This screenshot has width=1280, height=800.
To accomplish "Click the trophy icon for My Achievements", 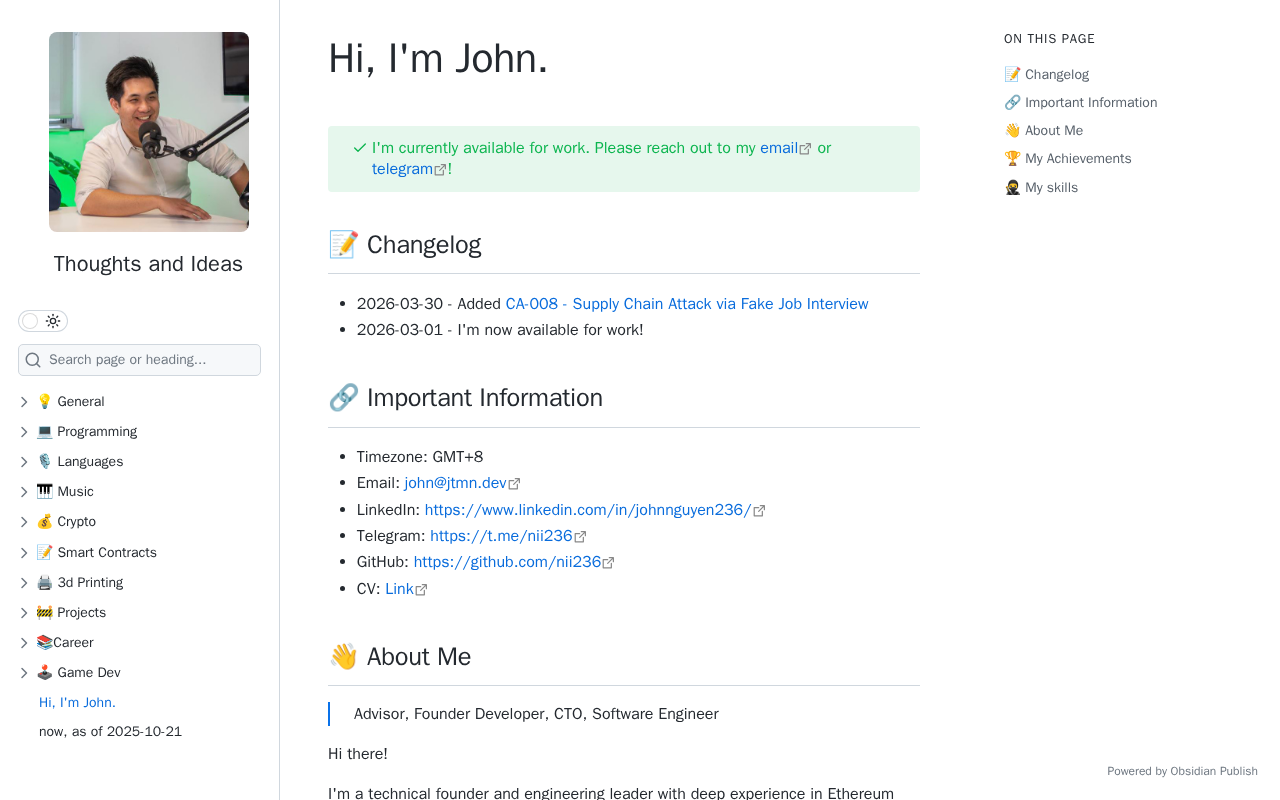I will tap(1012, 159).
